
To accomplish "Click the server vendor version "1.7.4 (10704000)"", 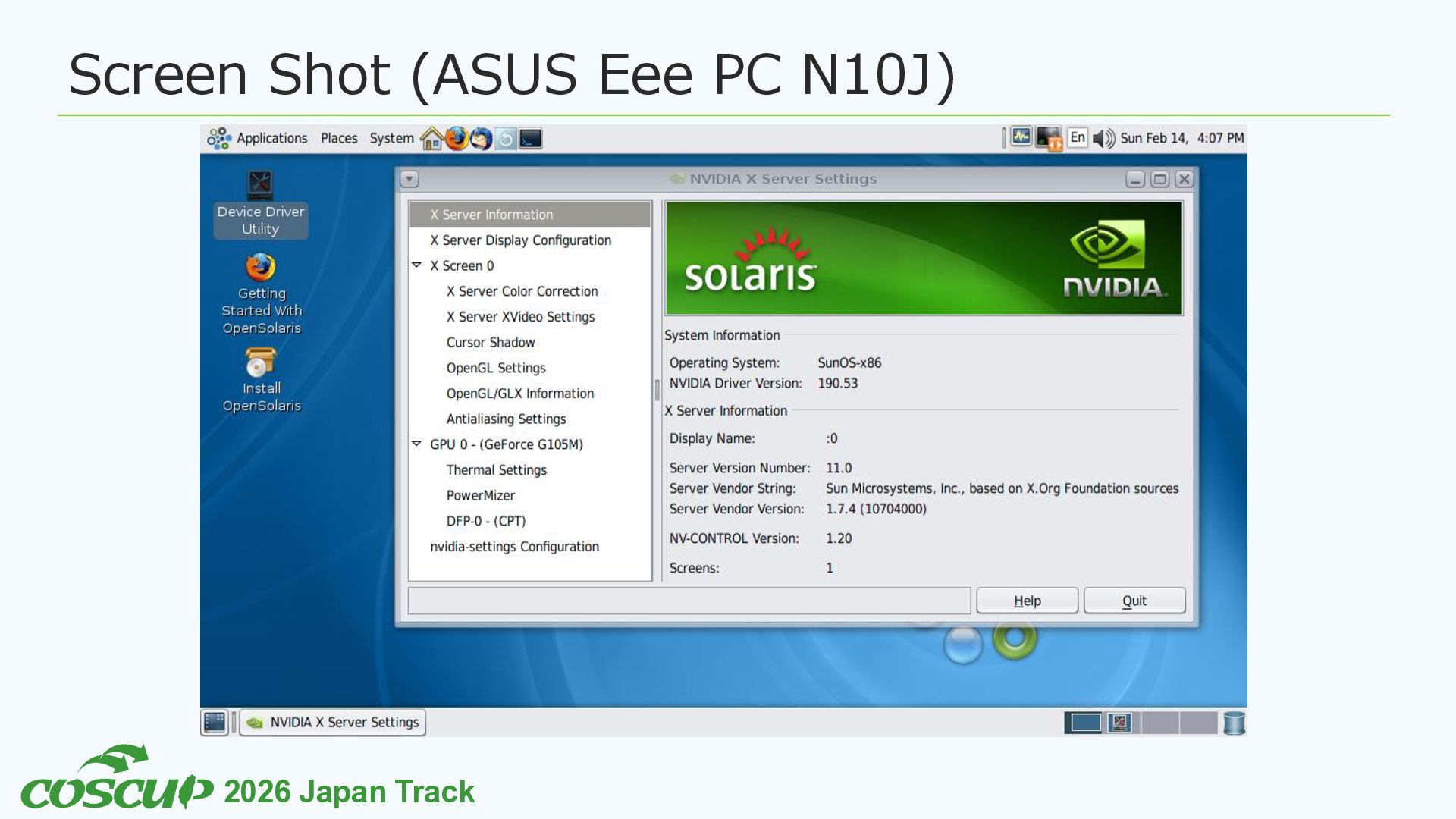I will (x=876, y=509).
